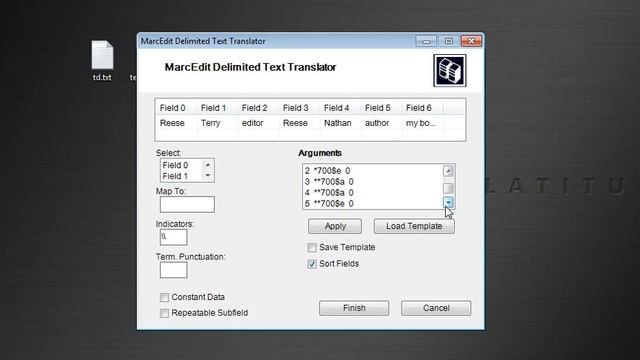Click the Select list up arrow
The height and width of the screenshot is (360, 640).
tap(208, 165)
